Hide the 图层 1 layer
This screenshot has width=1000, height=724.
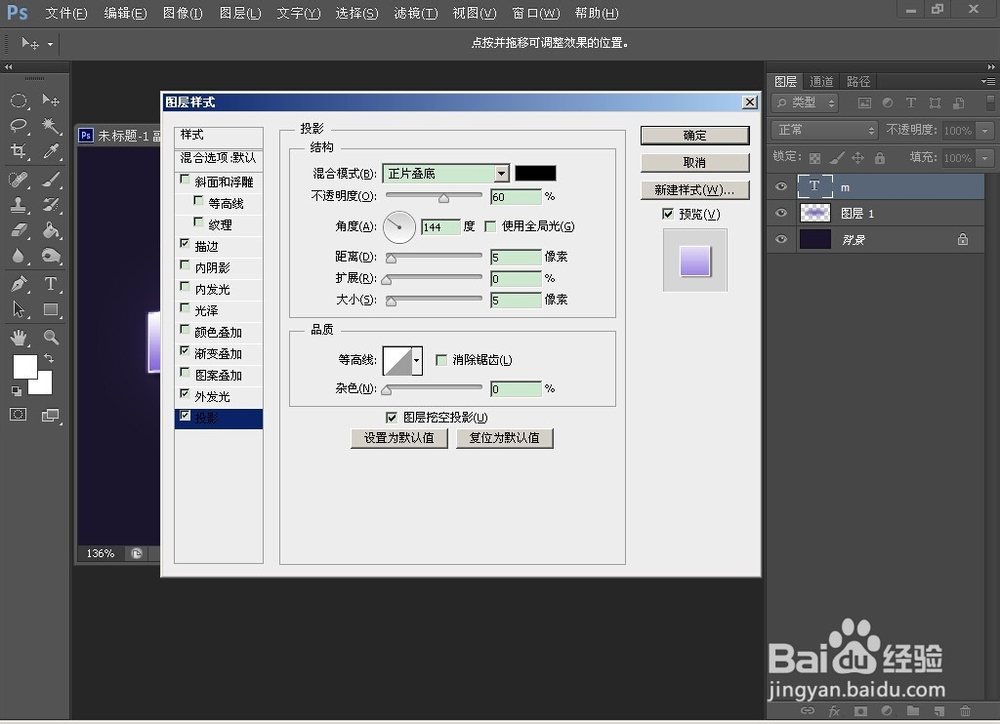coord(781,213)
